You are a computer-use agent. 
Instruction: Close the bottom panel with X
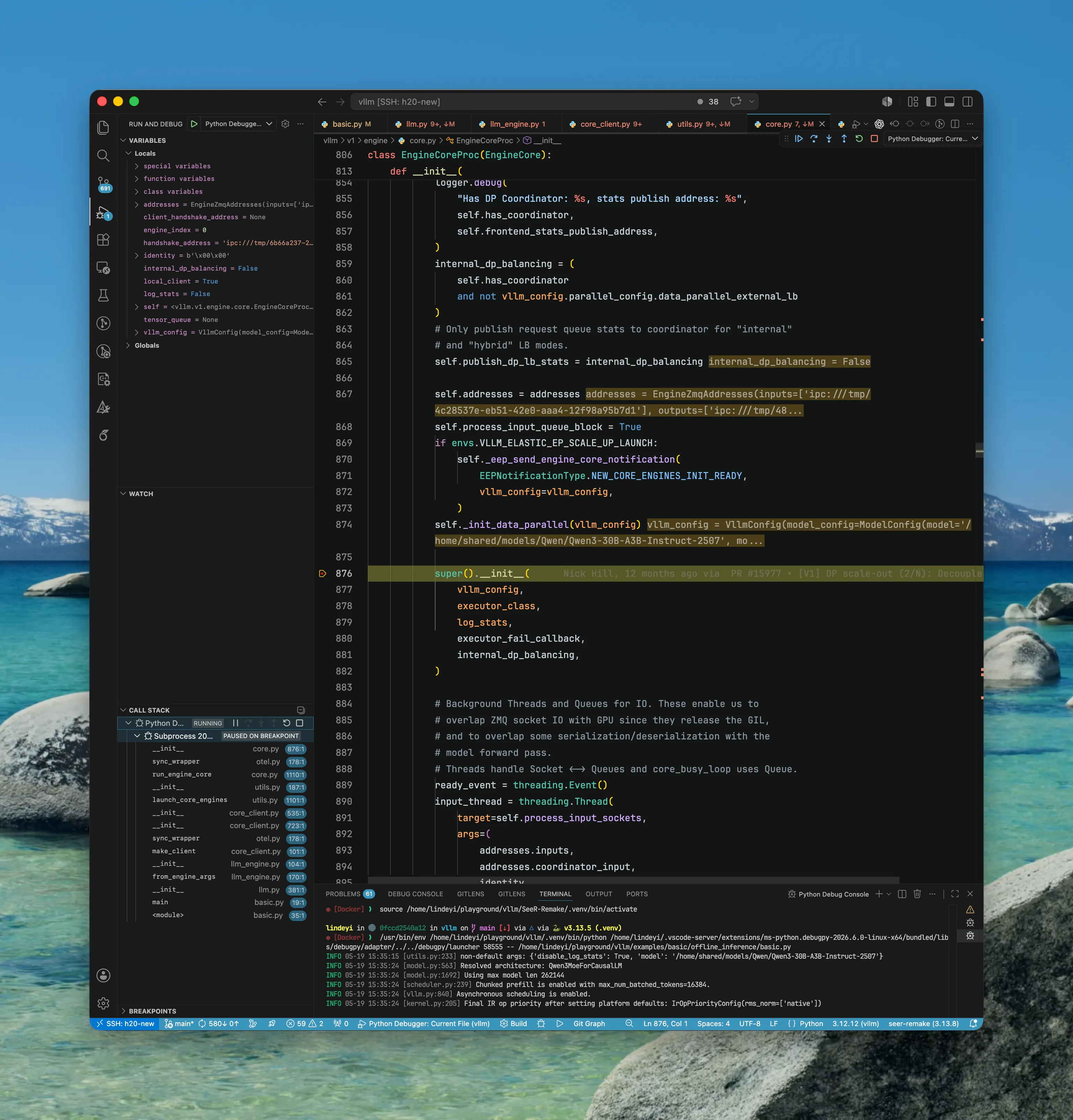click(x=970, y=894)
